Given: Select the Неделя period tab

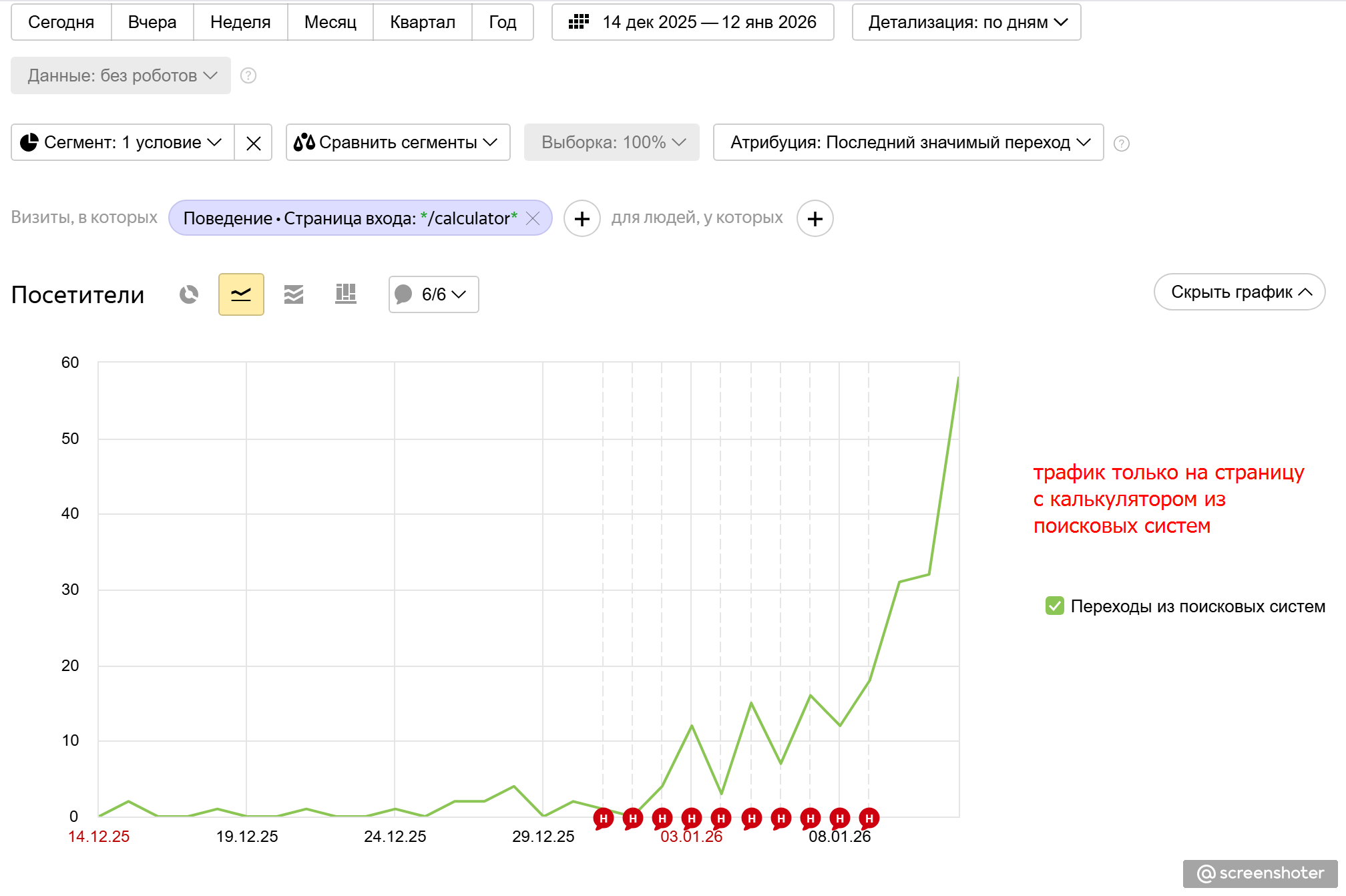Looking at the screenshot, I should coord(240,23).
